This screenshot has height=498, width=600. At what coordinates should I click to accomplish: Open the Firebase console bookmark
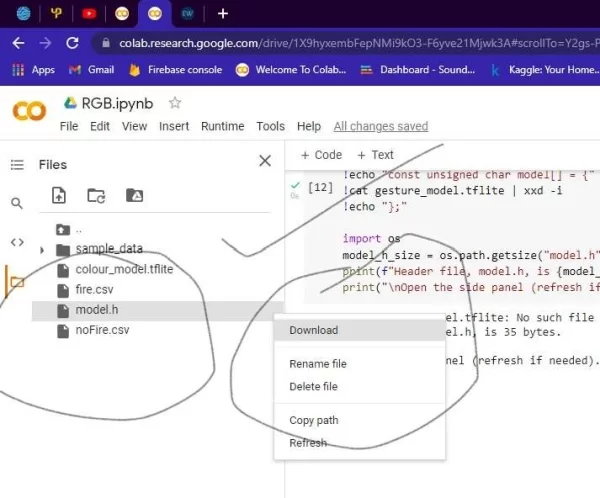pos(176,70)
